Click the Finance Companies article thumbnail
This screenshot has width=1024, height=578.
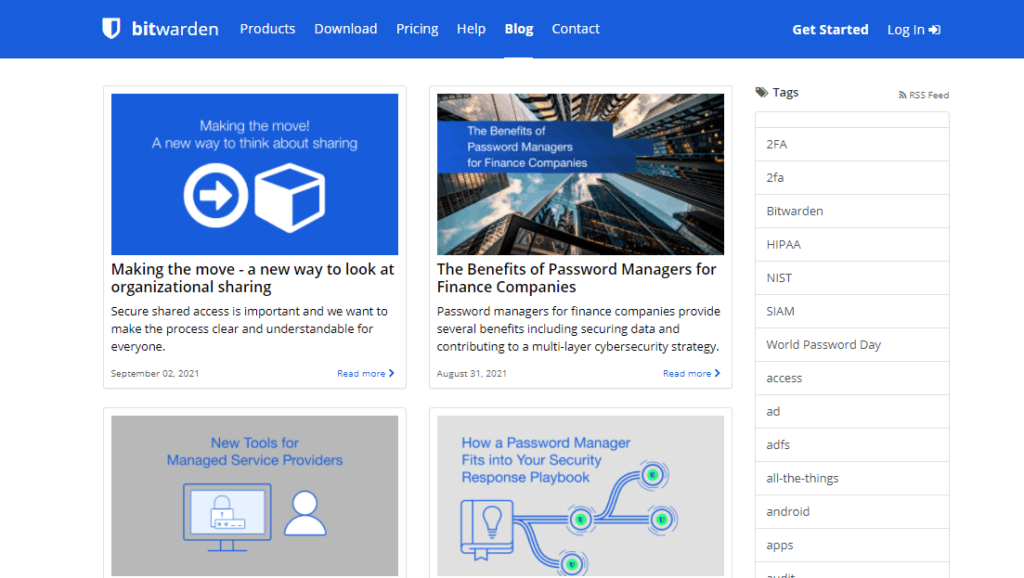(x=580, y=172)
